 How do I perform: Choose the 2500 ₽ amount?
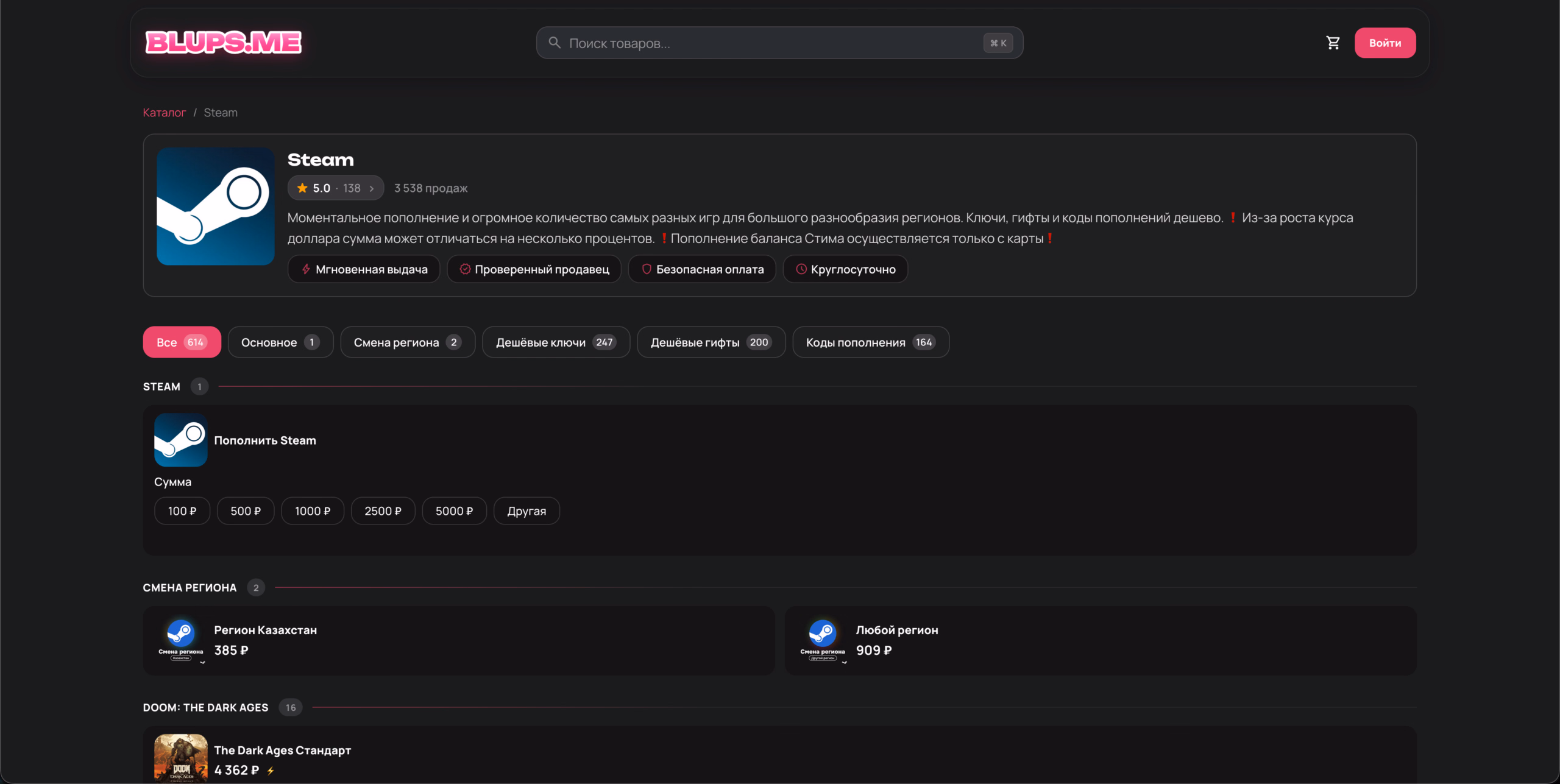tap(383, 510)
